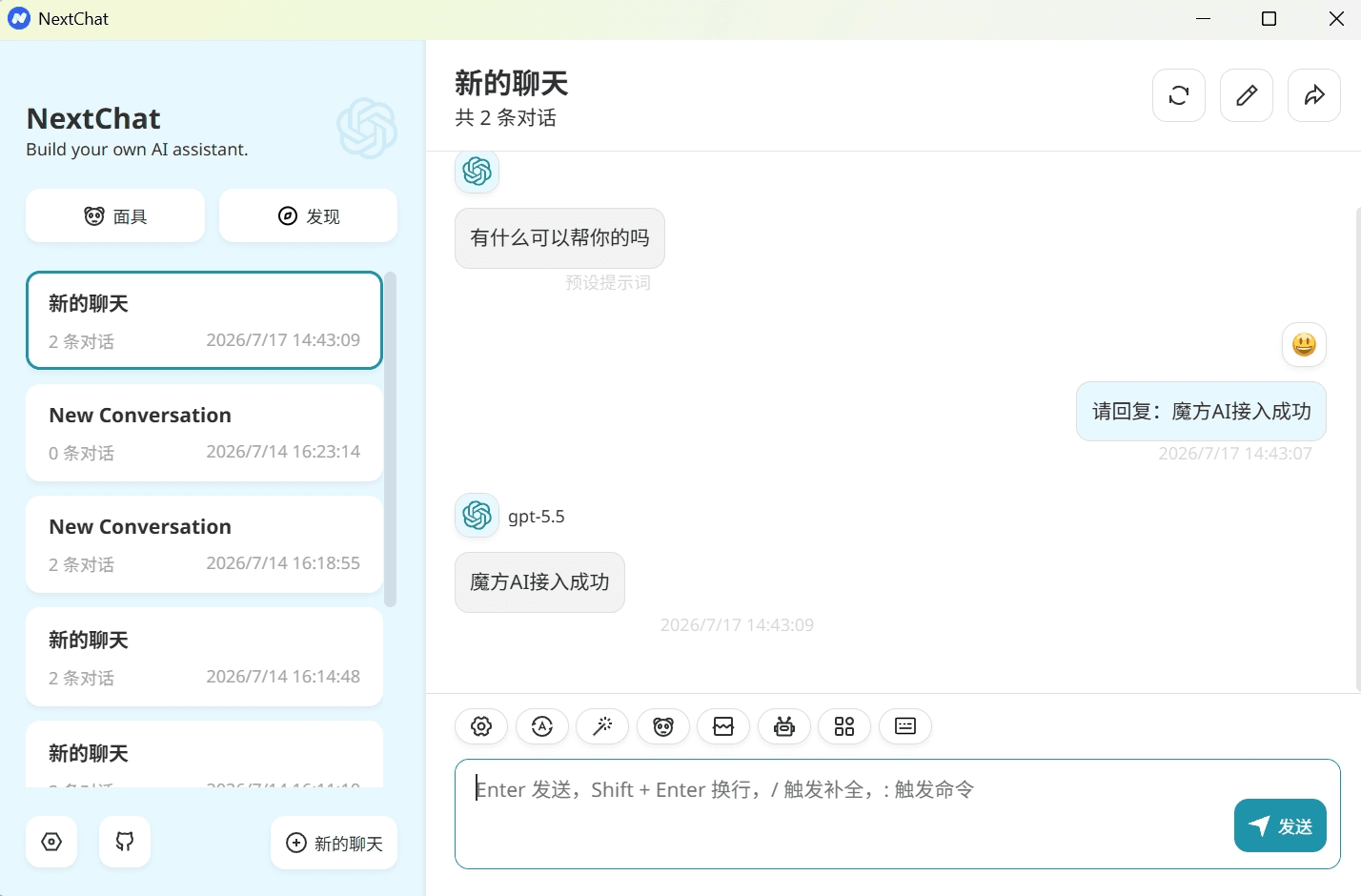Open the 面具 masks button
Screen dimensions: 1361x896
[115, 215]
